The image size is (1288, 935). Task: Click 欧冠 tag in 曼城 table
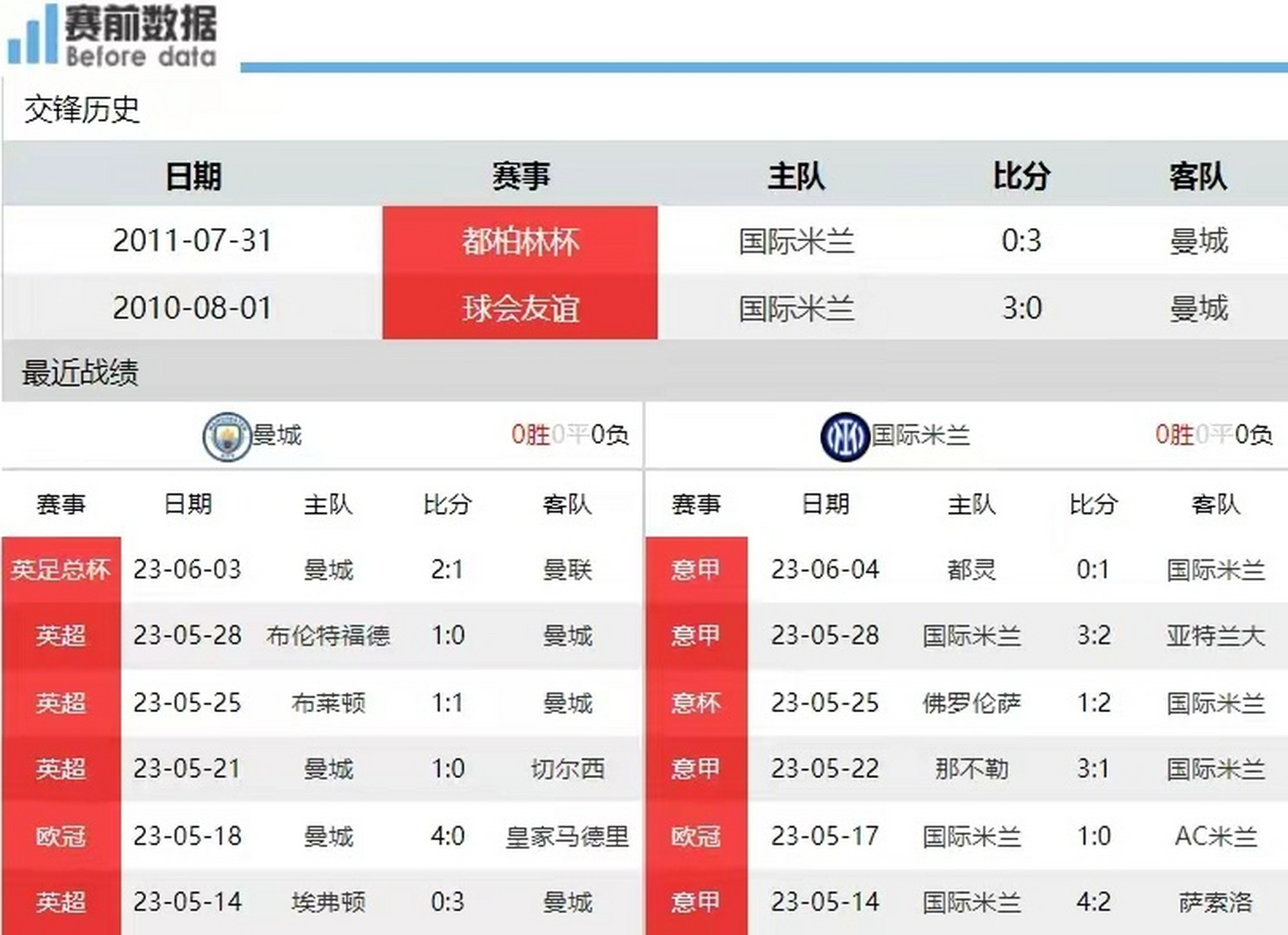(x=61, y=835)
